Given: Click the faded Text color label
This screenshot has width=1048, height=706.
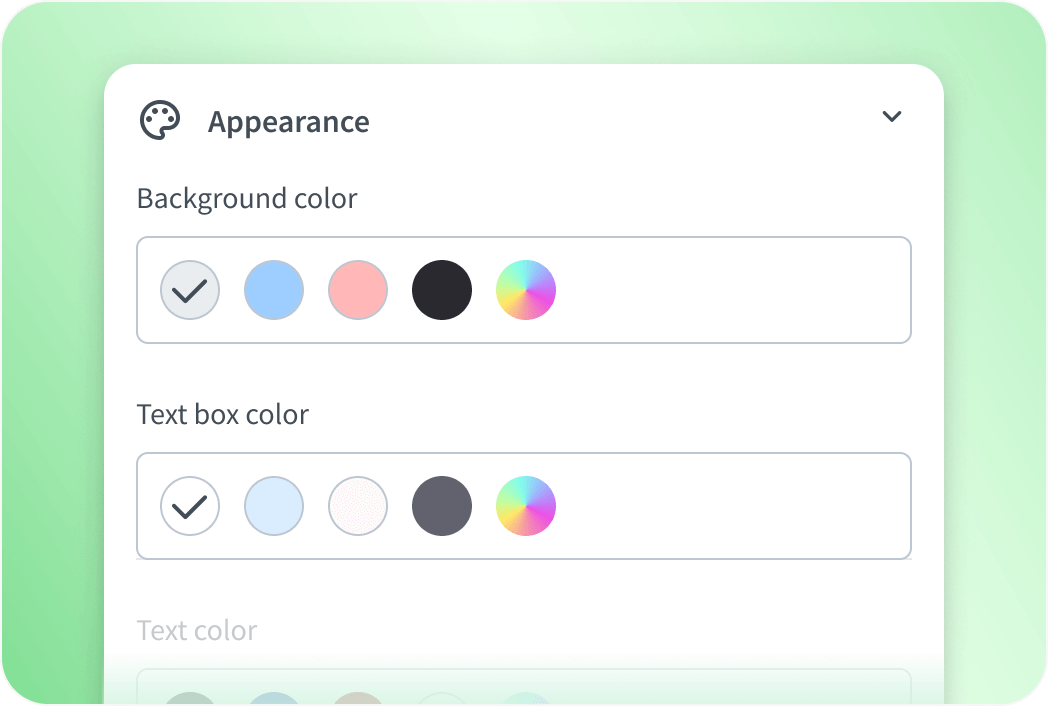Looking at the screenshot, I should [x=197, y=630].
